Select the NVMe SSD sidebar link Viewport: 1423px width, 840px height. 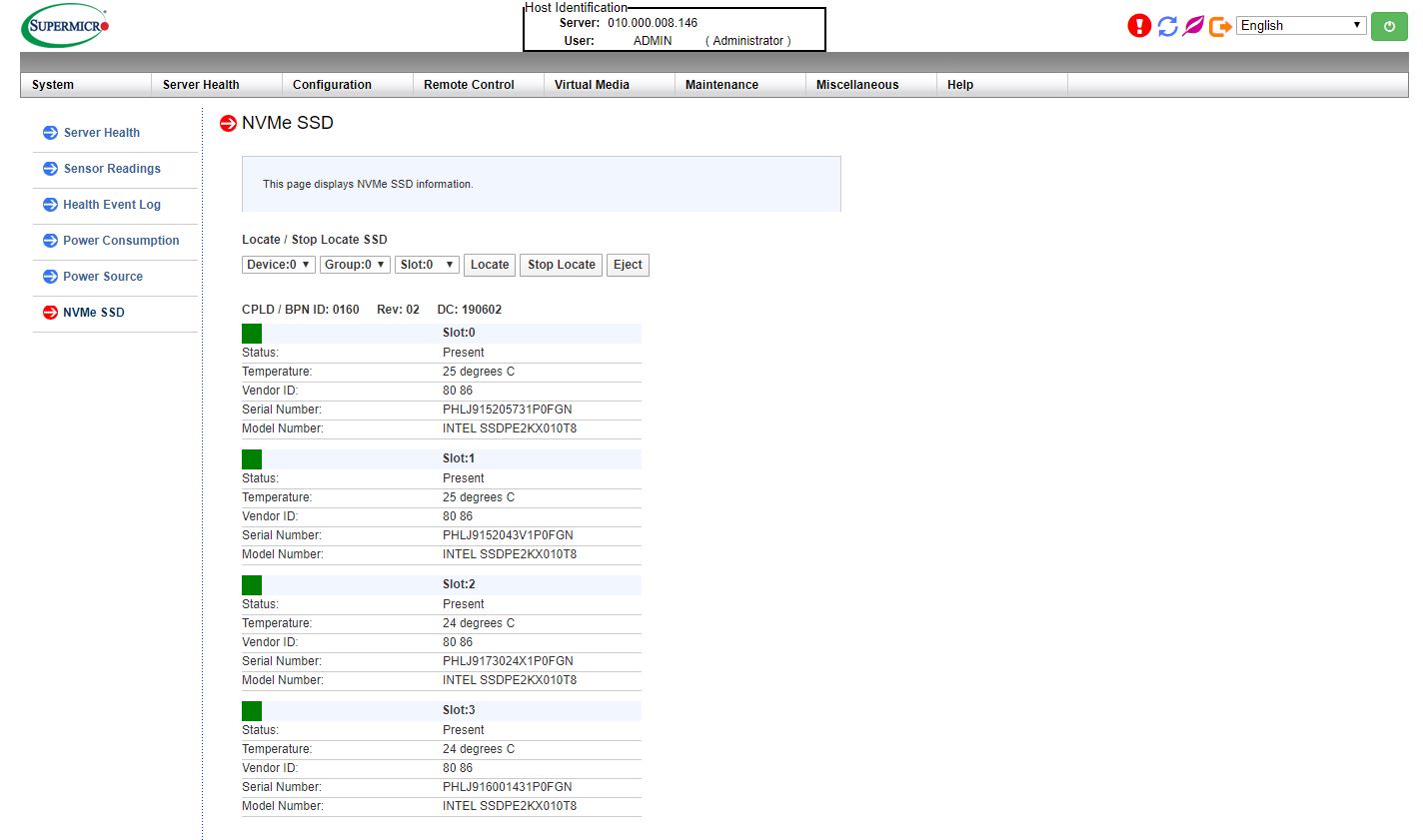(94, 313)
